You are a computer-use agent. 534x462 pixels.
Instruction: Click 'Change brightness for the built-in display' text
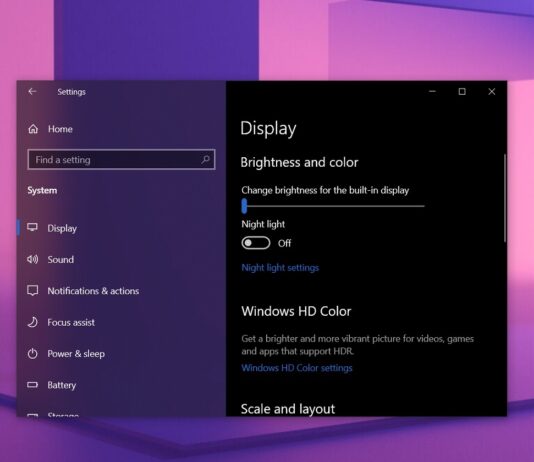(325, 190)
